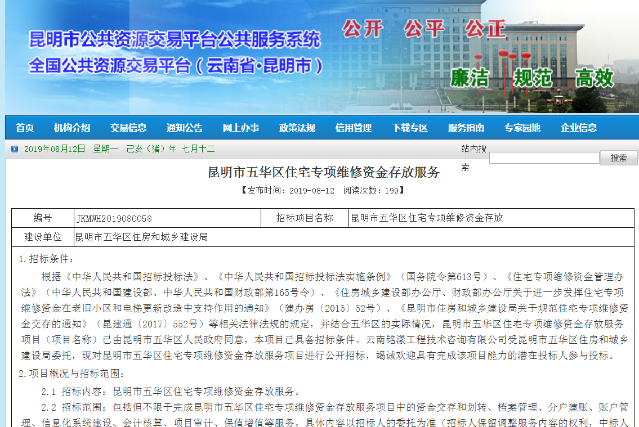639x427 pixels.
Task: Click the small icon before the date
Action: point(13,148)
